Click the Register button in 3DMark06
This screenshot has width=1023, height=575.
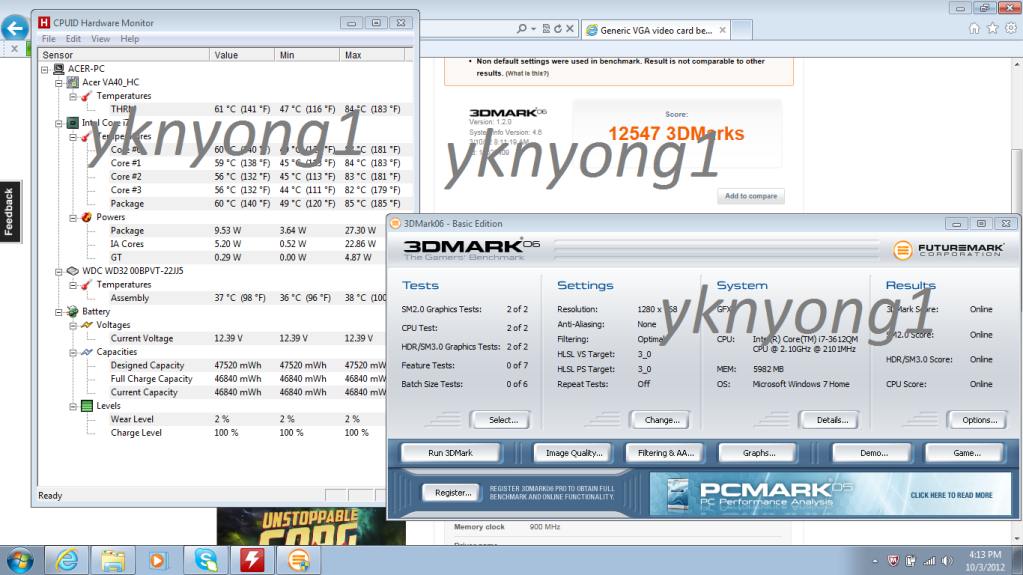pos(452,493)
